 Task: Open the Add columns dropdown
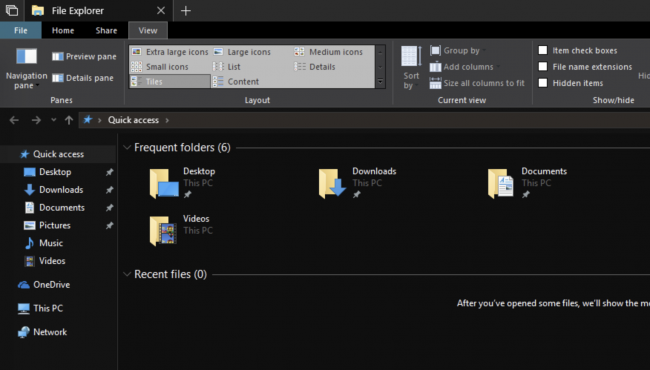(x=464, y=67)
